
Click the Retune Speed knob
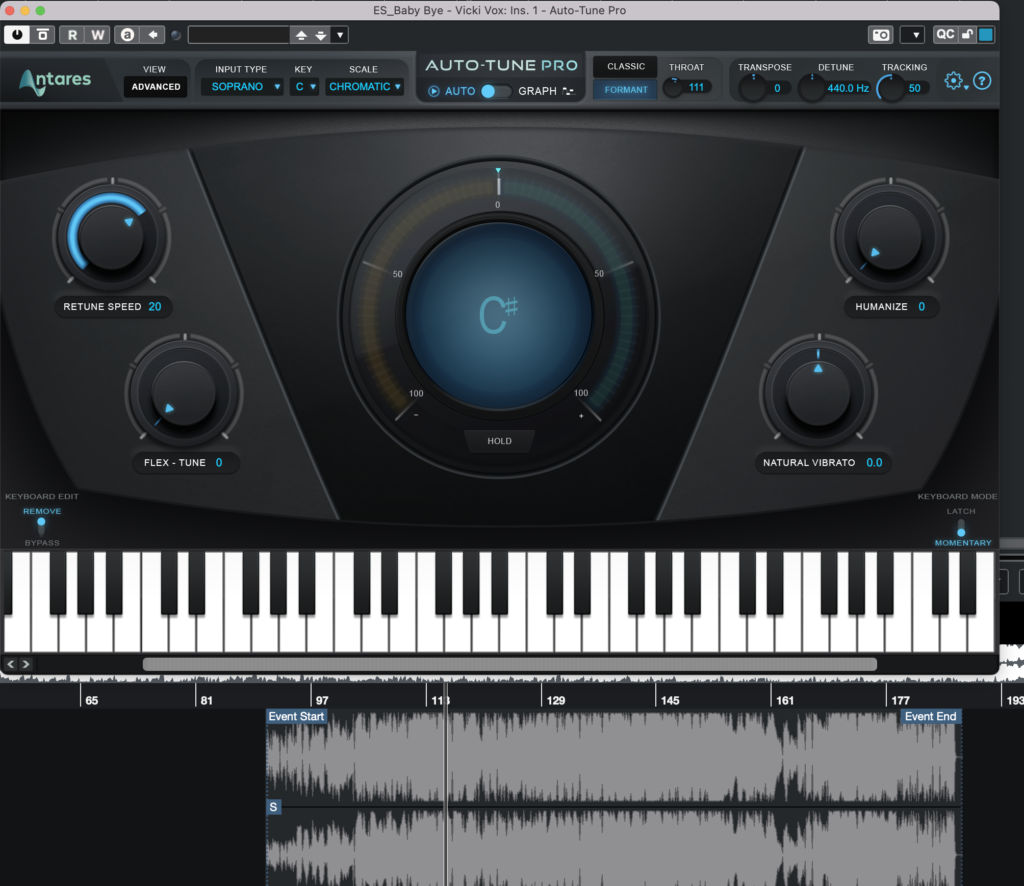(x=111, y=236)
